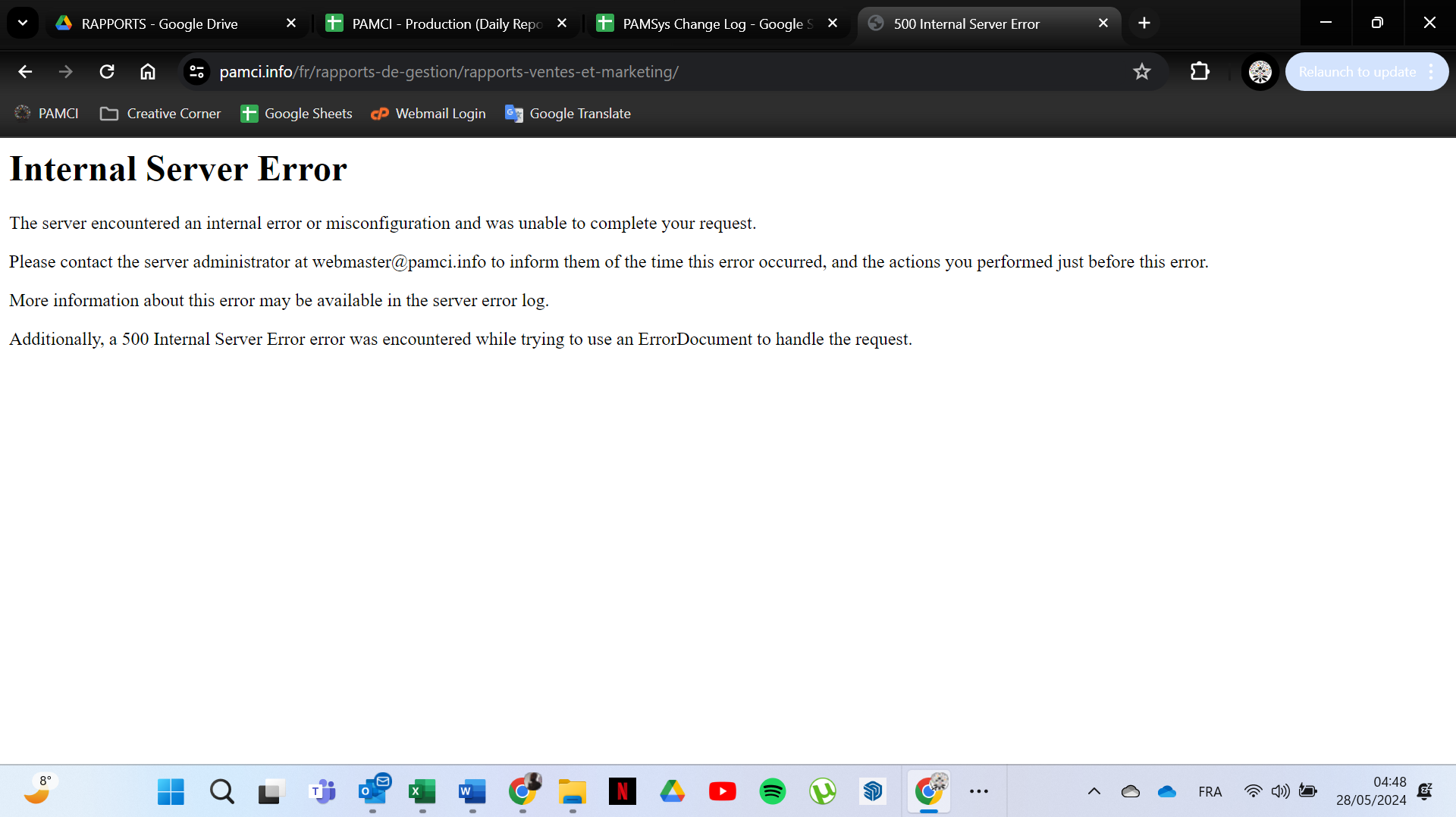
Task: Launch YouTube from the taskbar
Action: pyautogui.click(x=723, y=792)
